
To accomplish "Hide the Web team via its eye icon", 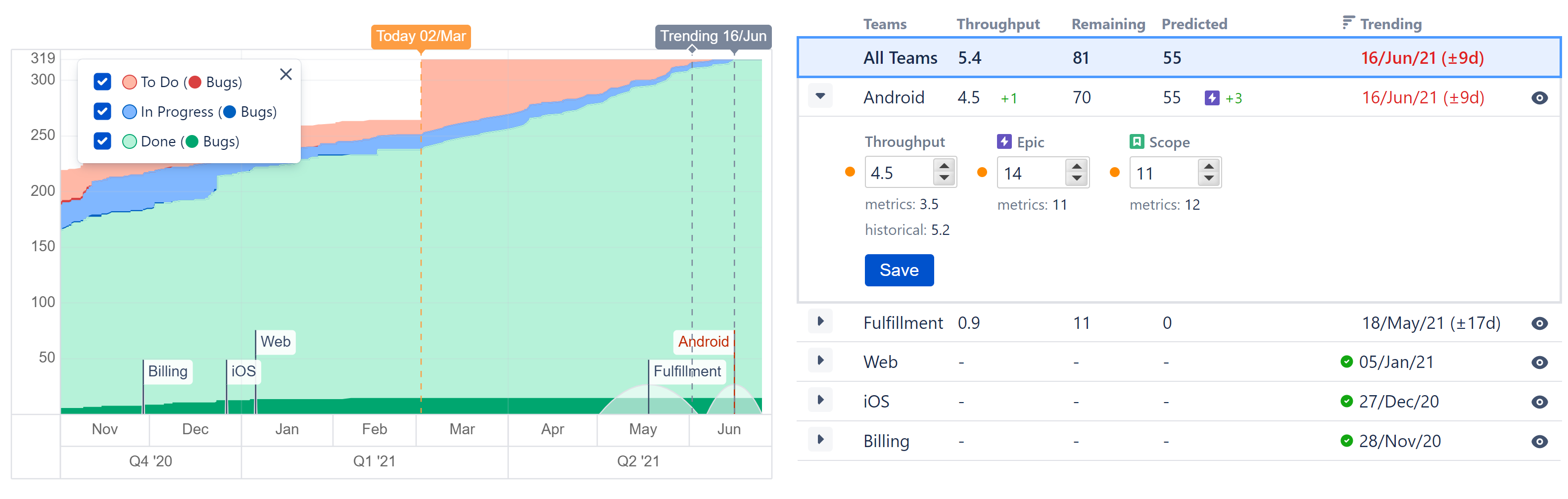I will pos(1541,362).
